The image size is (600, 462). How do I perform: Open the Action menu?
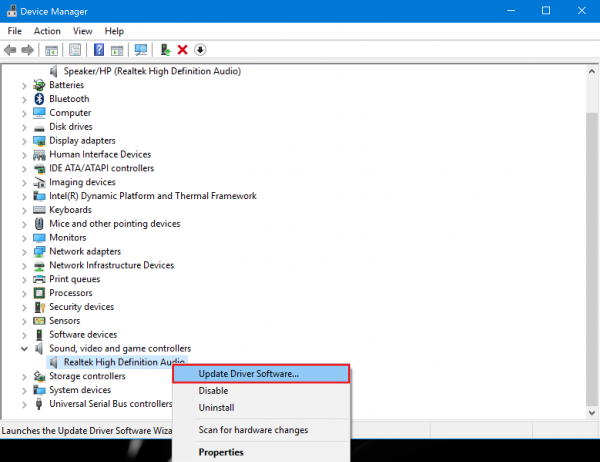47,31
